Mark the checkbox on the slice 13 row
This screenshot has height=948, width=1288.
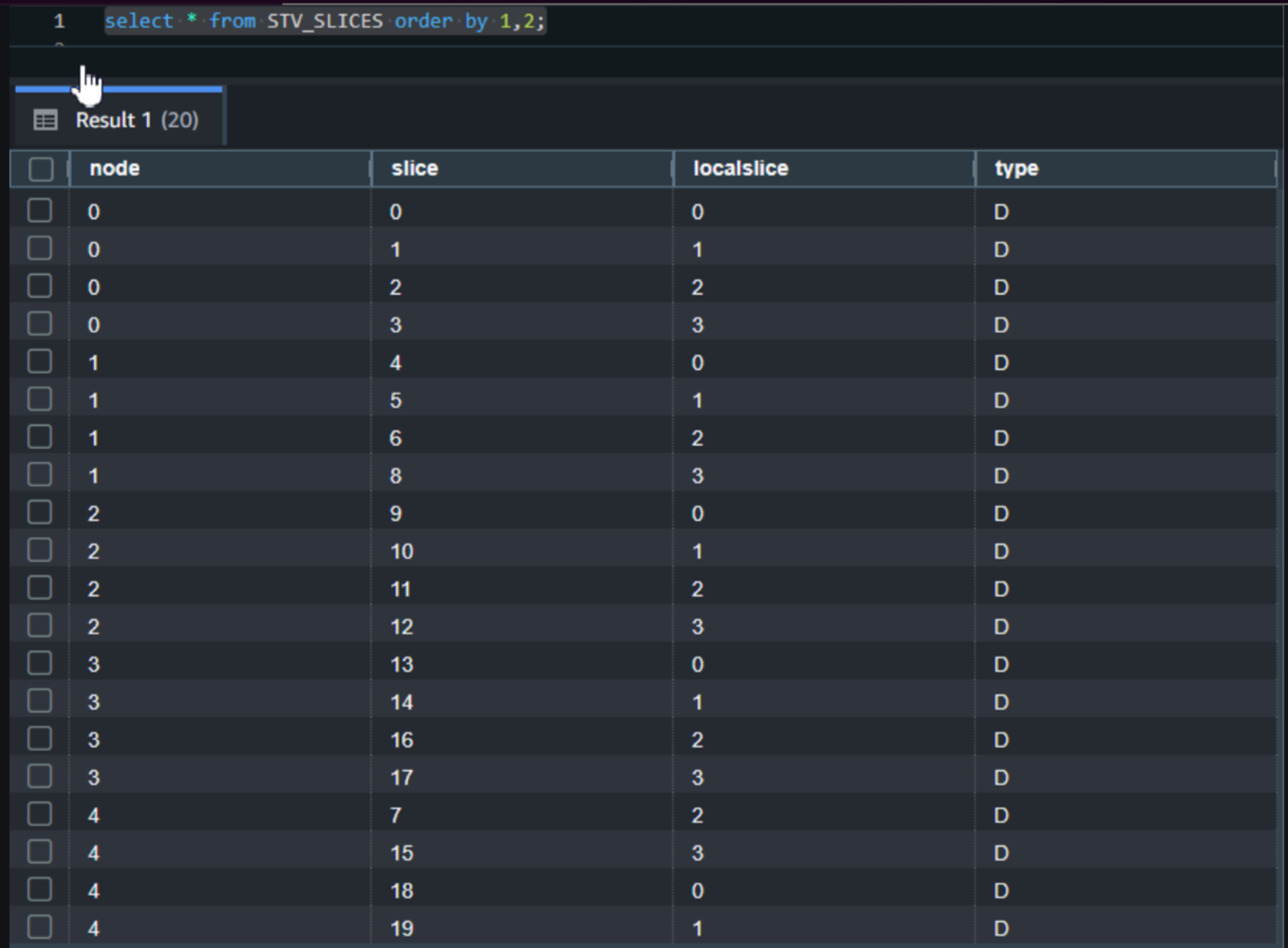39,664
